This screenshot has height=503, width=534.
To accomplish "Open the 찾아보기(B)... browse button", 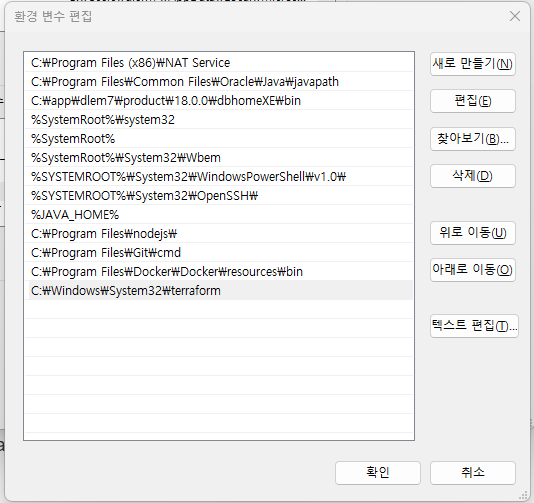I will [x=473, y=139].
